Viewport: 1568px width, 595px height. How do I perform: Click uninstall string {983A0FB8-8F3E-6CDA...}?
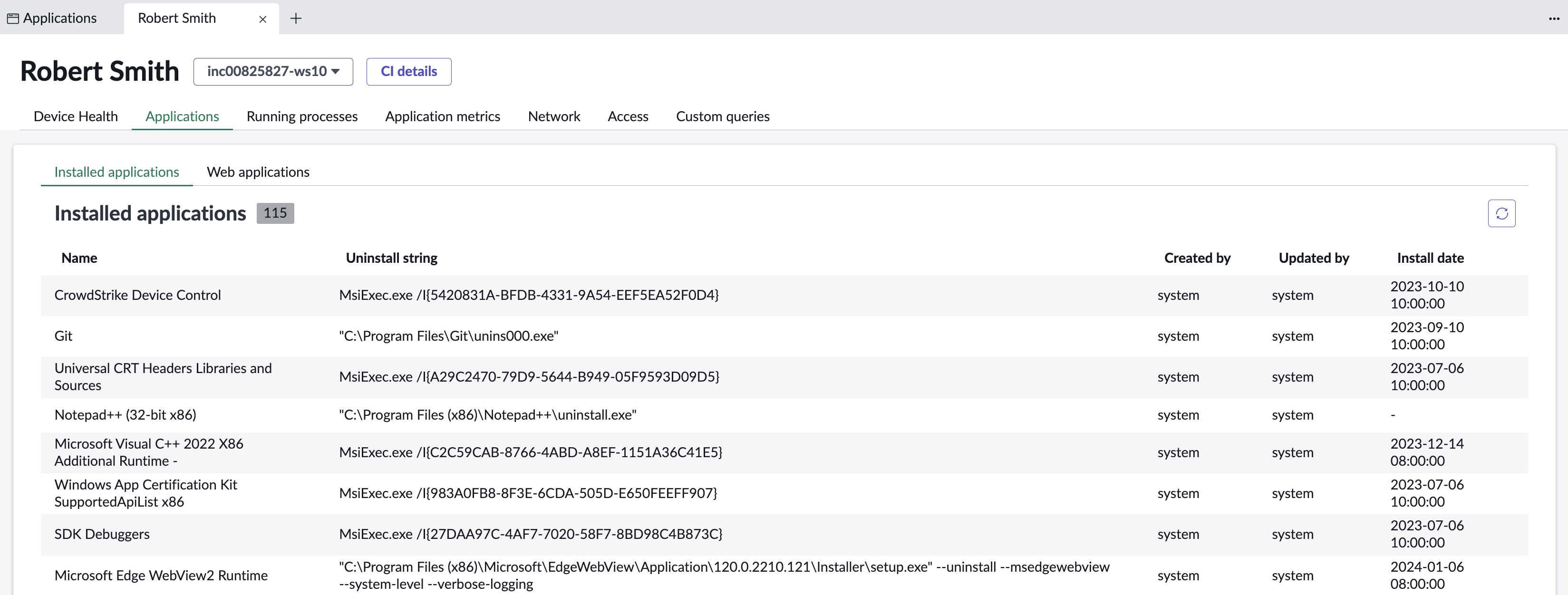click(x=528, y=493)
